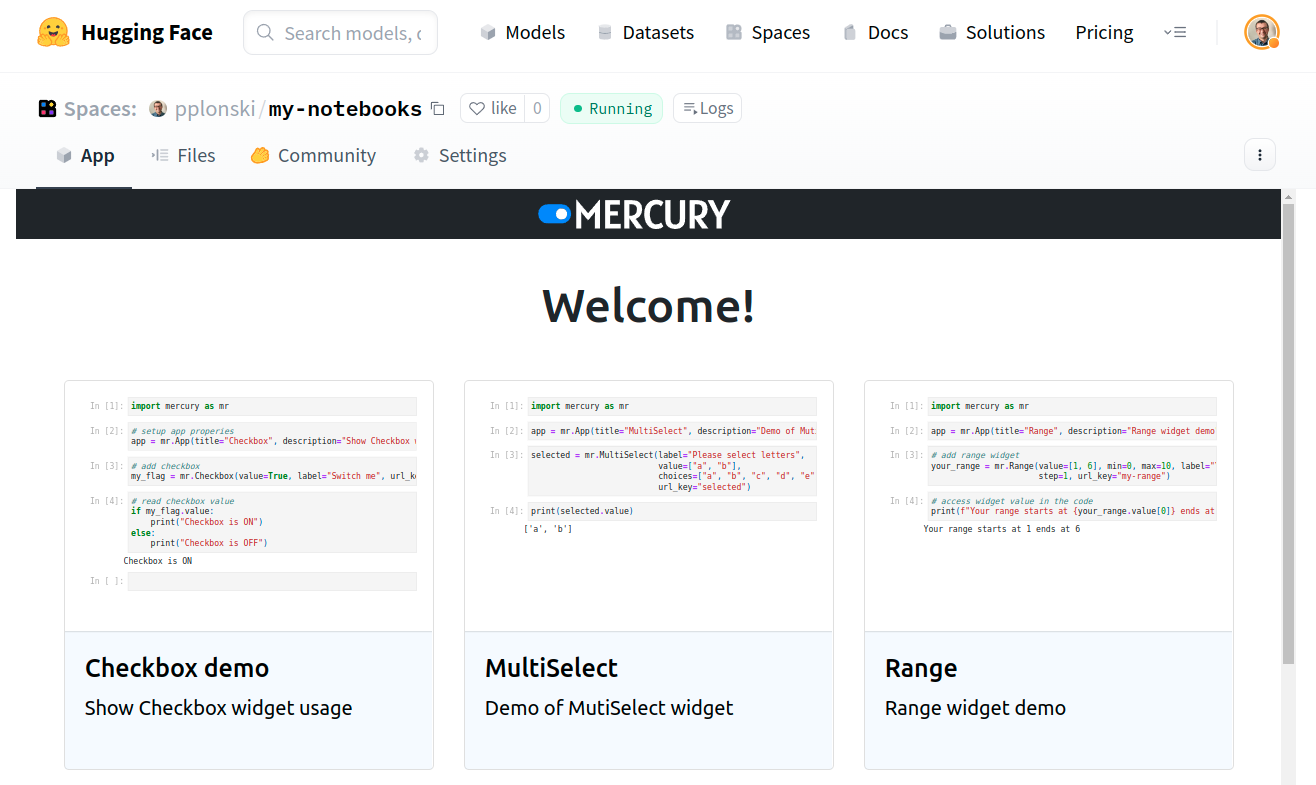The image size is (1316, 785).
Task: Click the Mercury logo in header
Action: coord(634,214)
